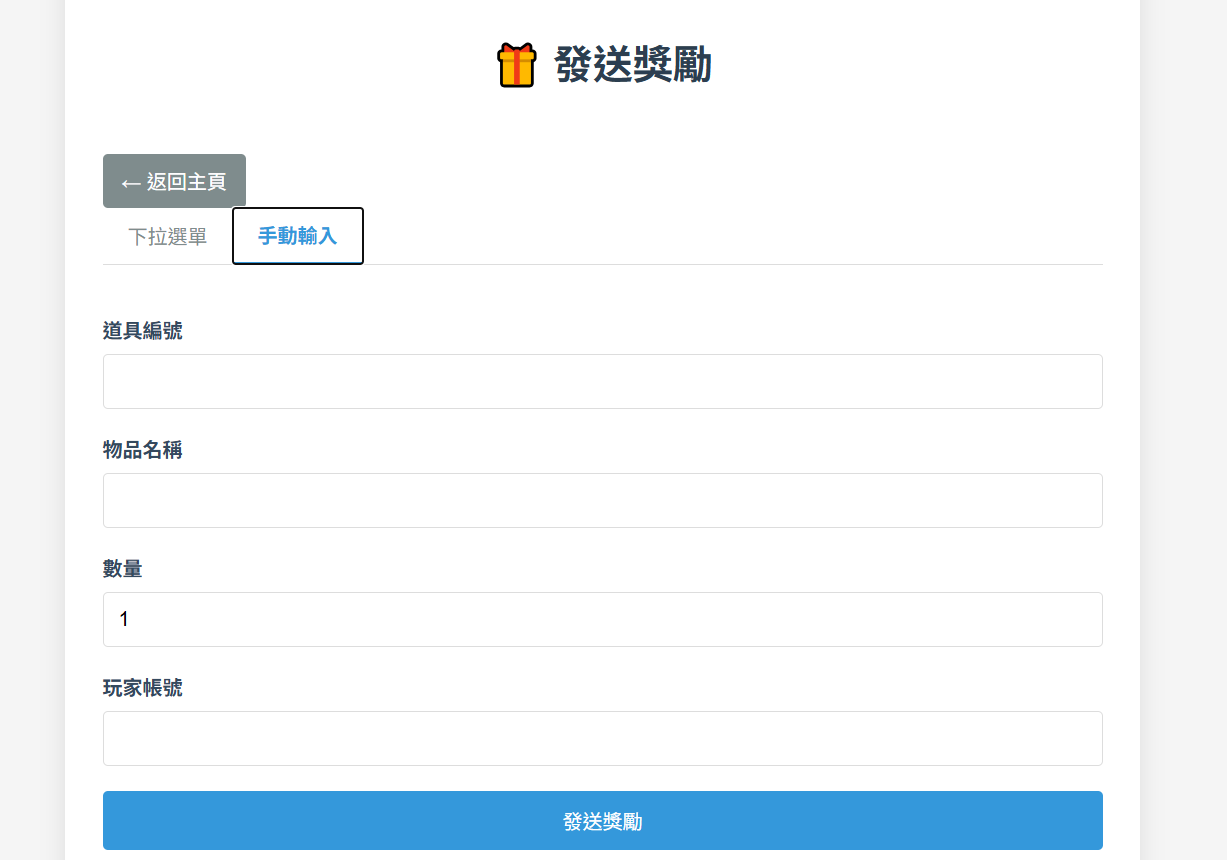This screenshot has width=1227, height=860.
Task: Click the 發送獎勵 page heading text
Action: pyautogui.click(x=632, y=65)
